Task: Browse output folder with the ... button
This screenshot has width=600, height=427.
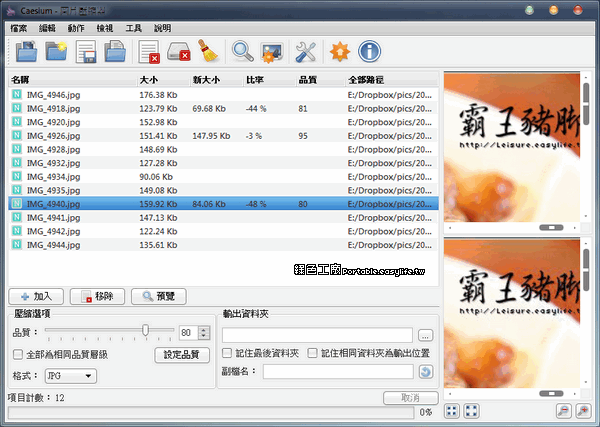Action: 426,336
